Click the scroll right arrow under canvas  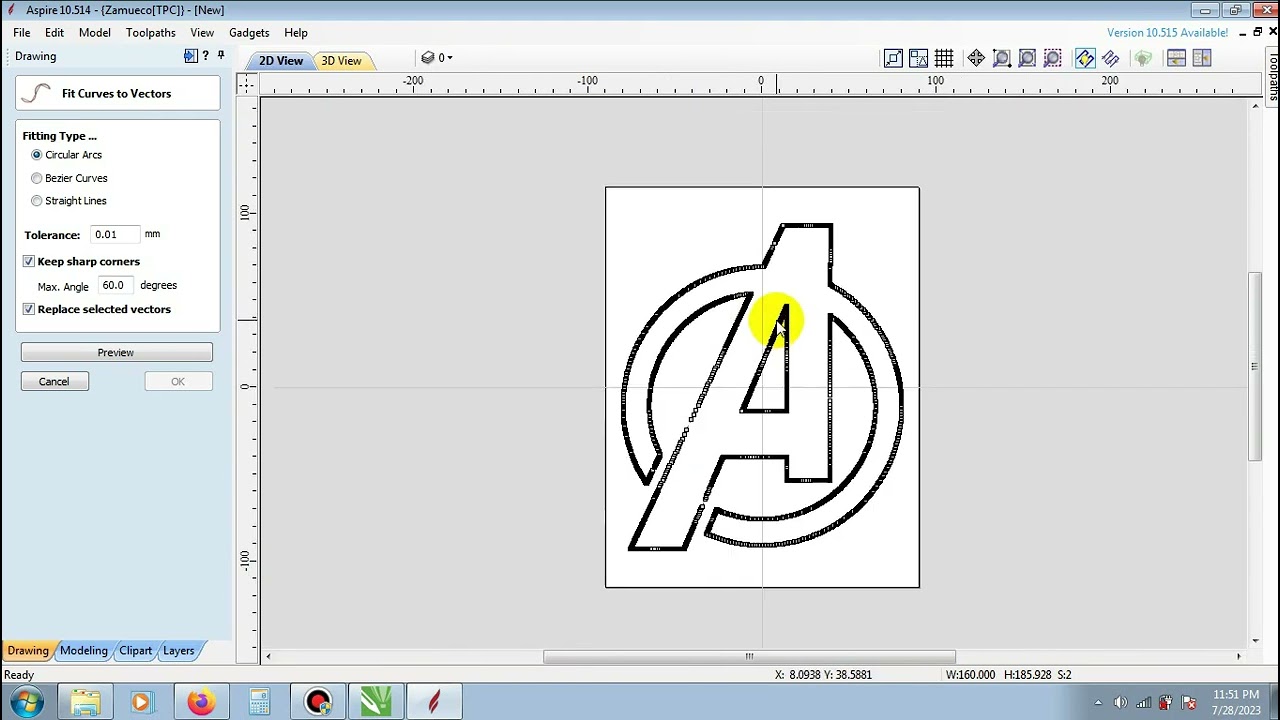coord(1238,657)
